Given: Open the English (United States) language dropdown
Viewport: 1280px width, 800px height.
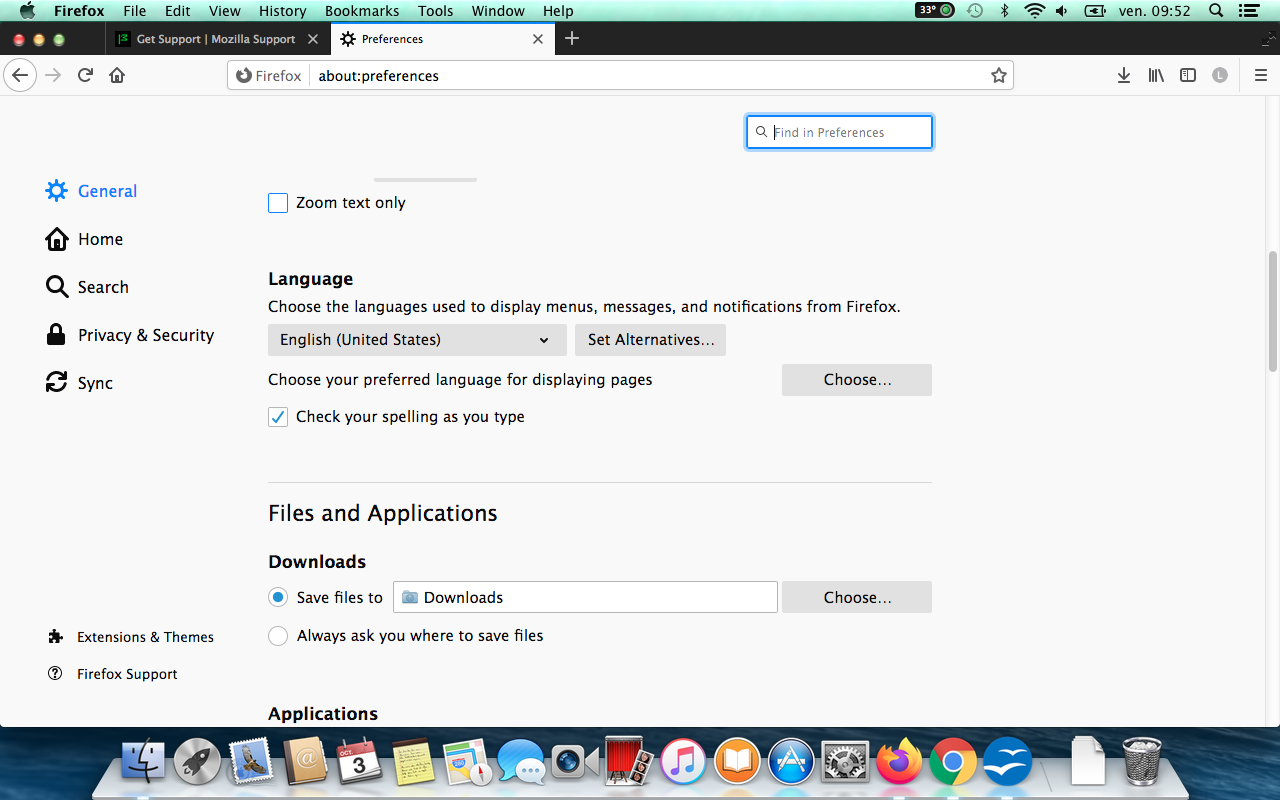Looking at the screenshot, I should [417, 340].
